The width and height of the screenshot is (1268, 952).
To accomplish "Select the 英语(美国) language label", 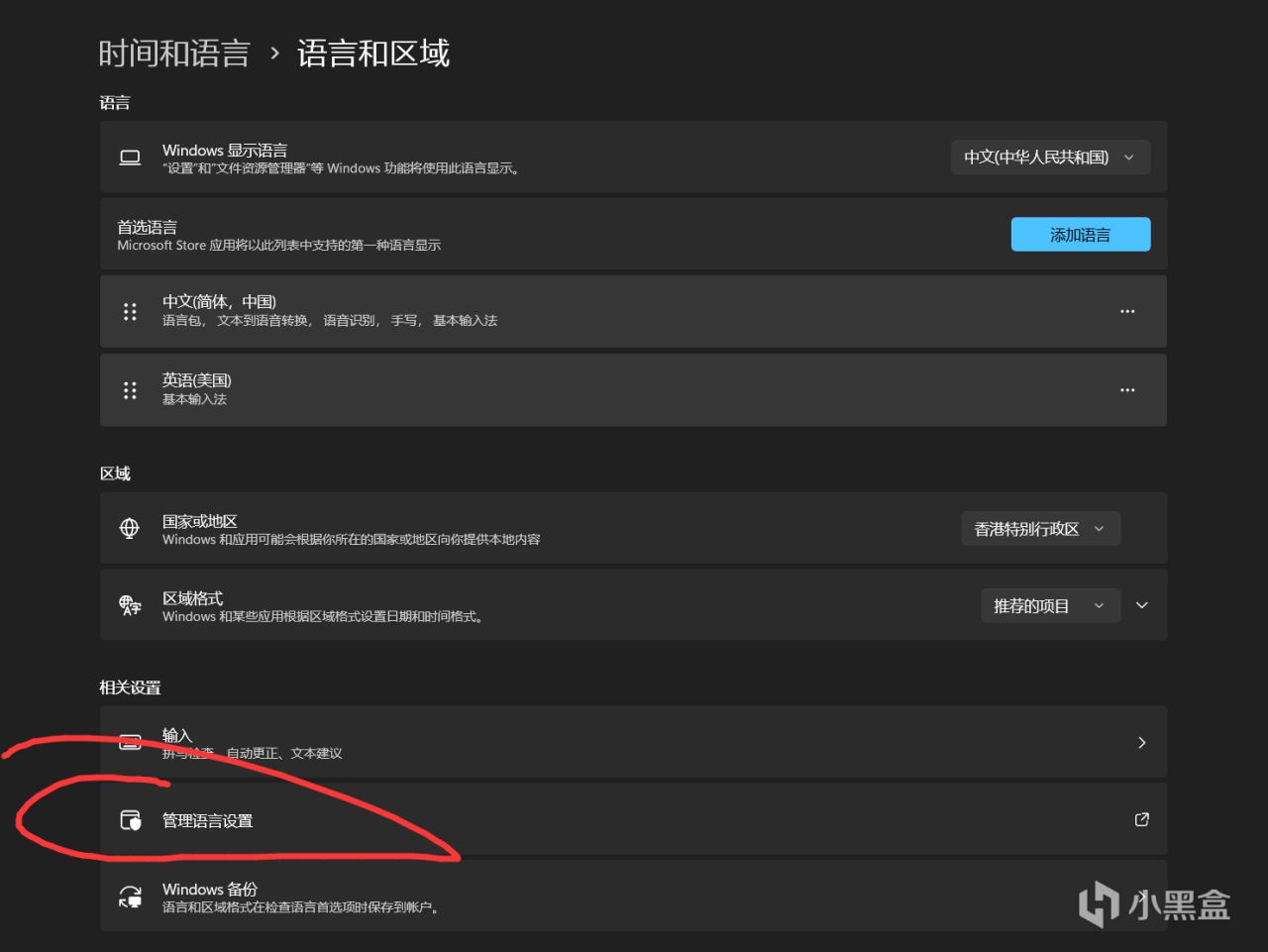I will (197, 380).
